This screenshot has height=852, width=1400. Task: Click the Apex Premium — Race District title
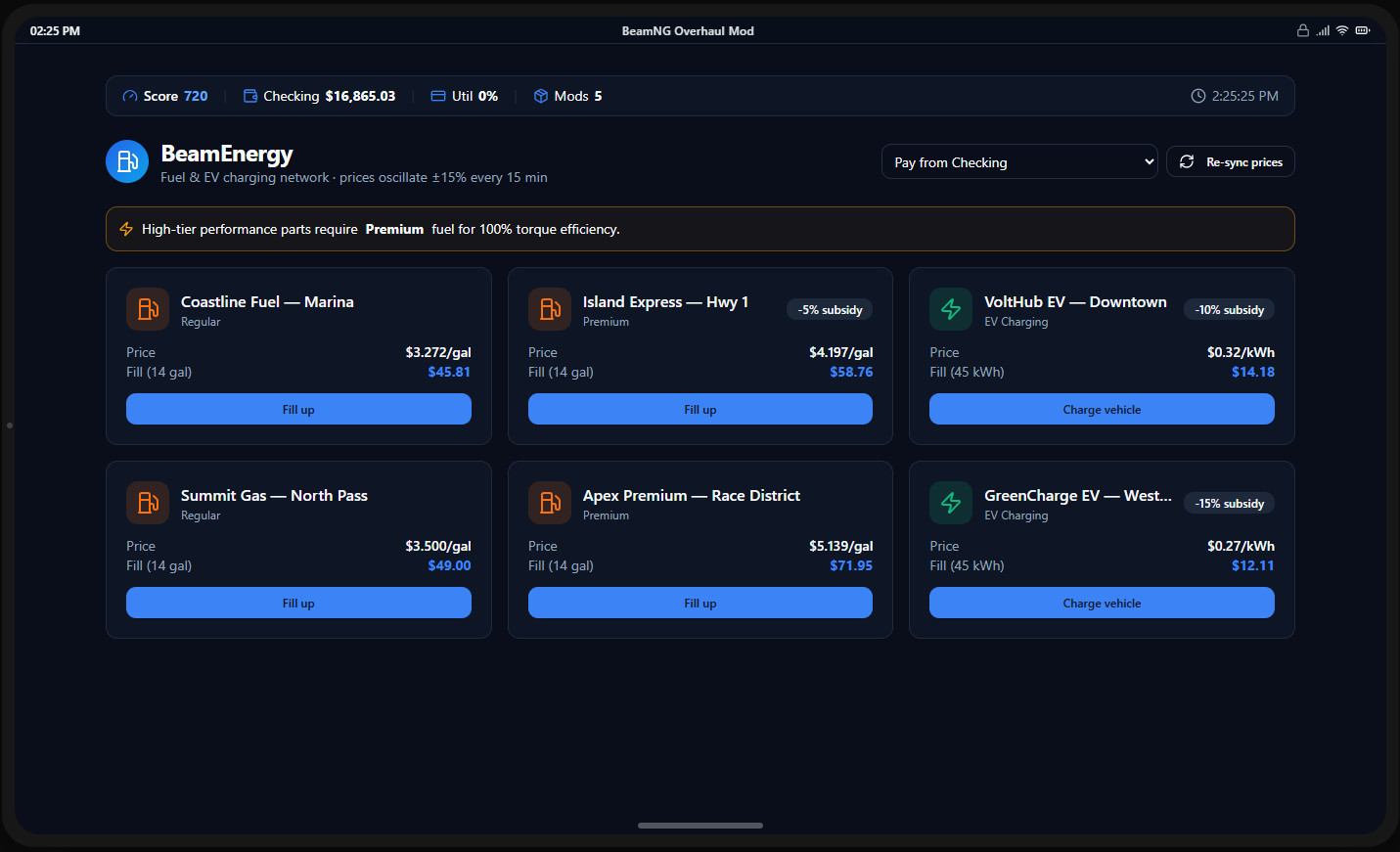pyautogui.click(x=692, y=495)
